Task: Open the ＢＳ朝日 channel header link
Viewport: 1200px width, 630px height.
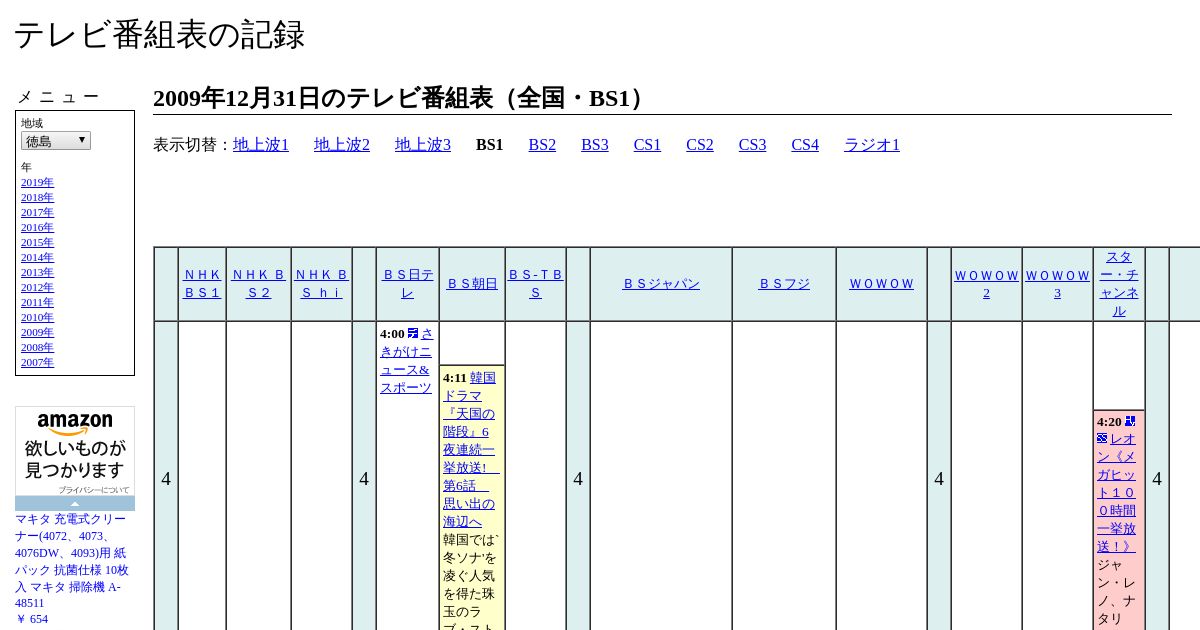Action: point(472,284)
